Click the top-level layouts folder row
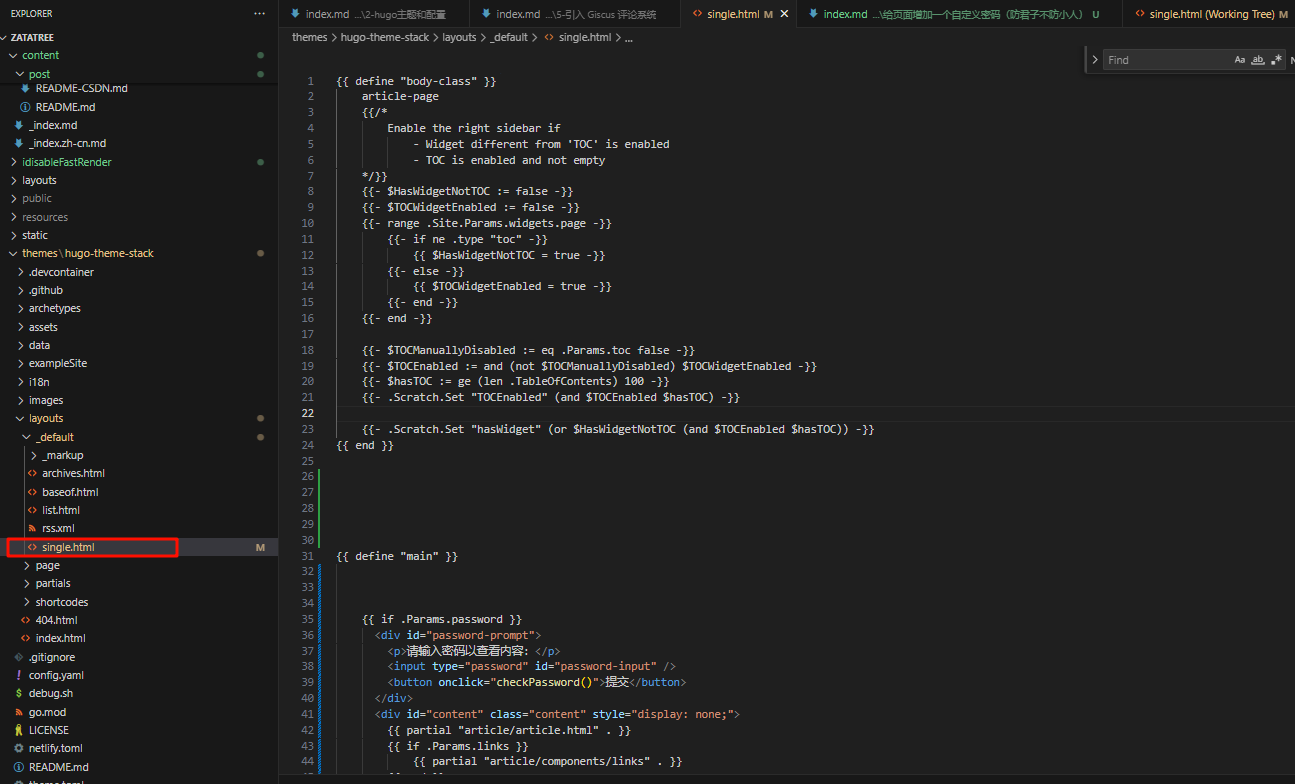1295x784 pixels. (139, 180)
